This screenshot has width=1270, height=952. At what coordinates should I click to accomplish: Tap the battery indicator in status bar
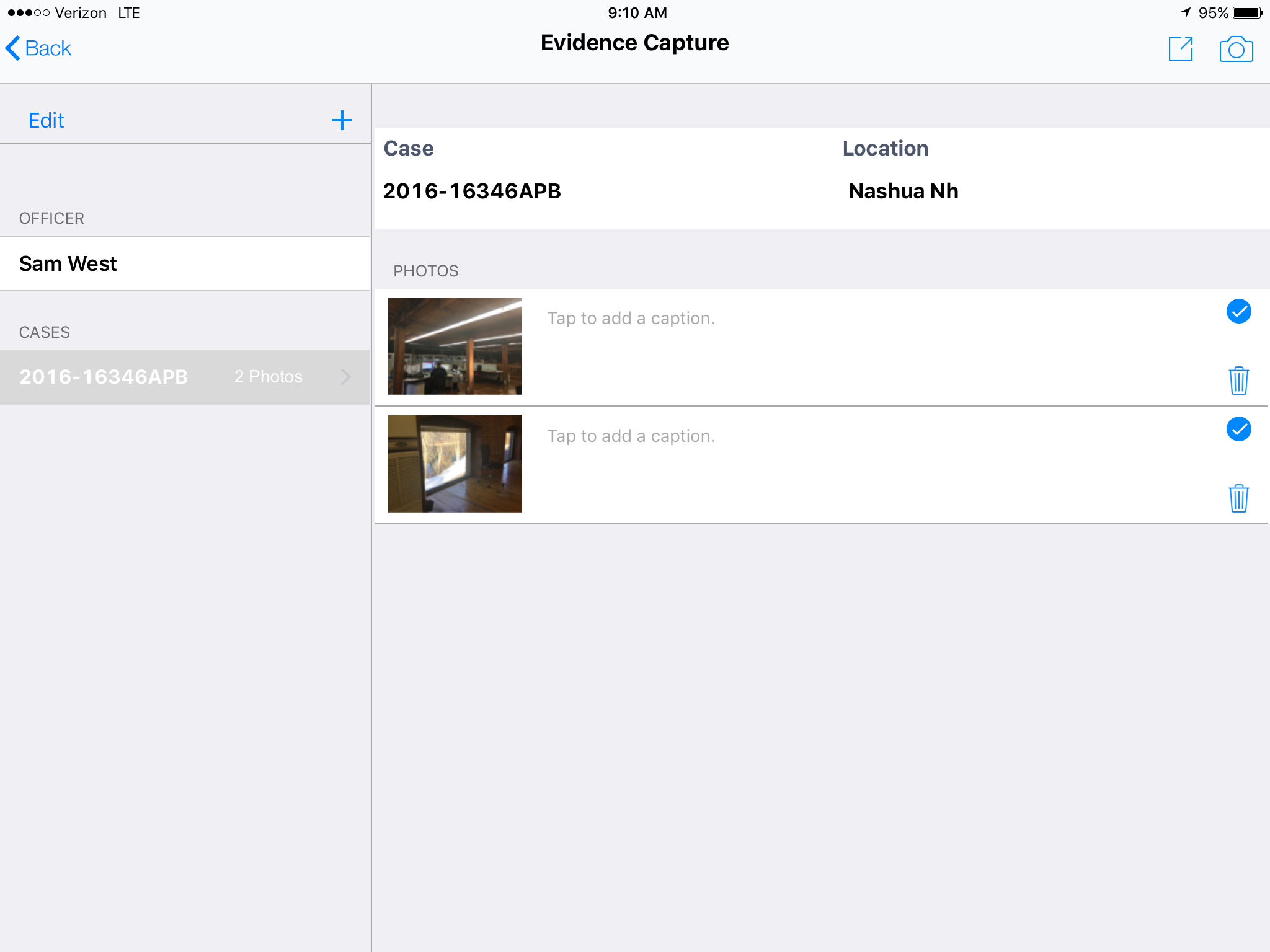coord(1248,12)
